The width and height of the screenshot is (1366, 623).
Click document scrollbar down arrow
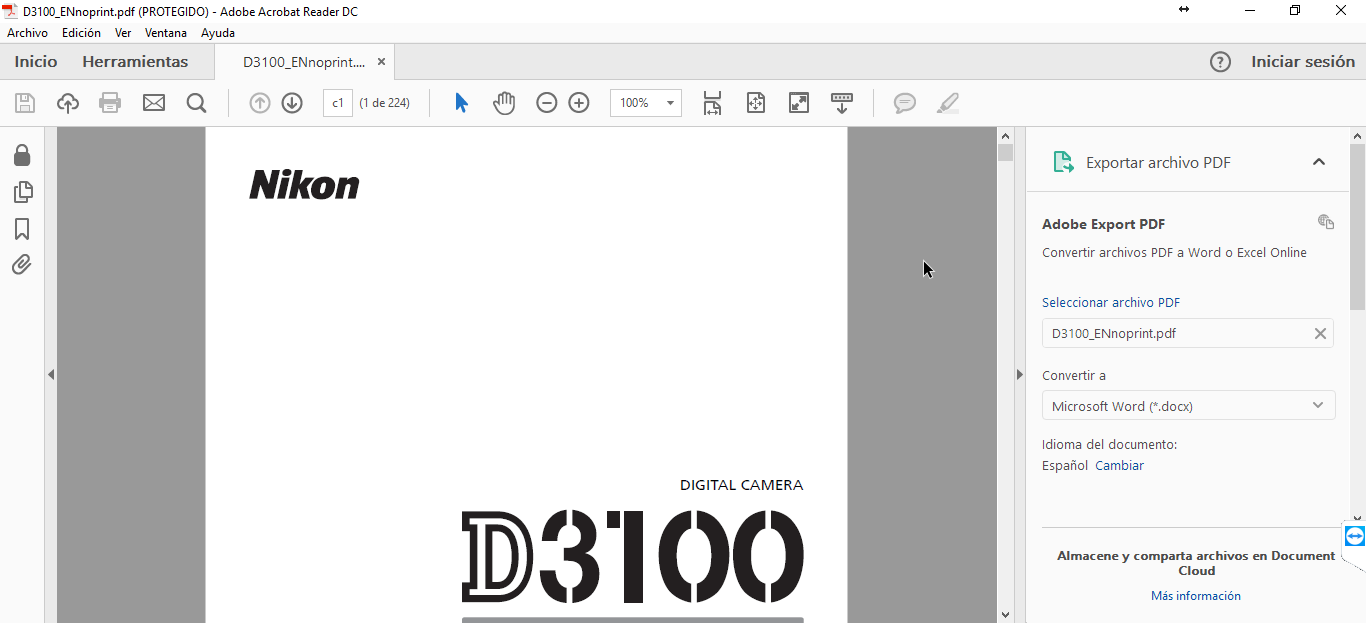(1005, 614)
